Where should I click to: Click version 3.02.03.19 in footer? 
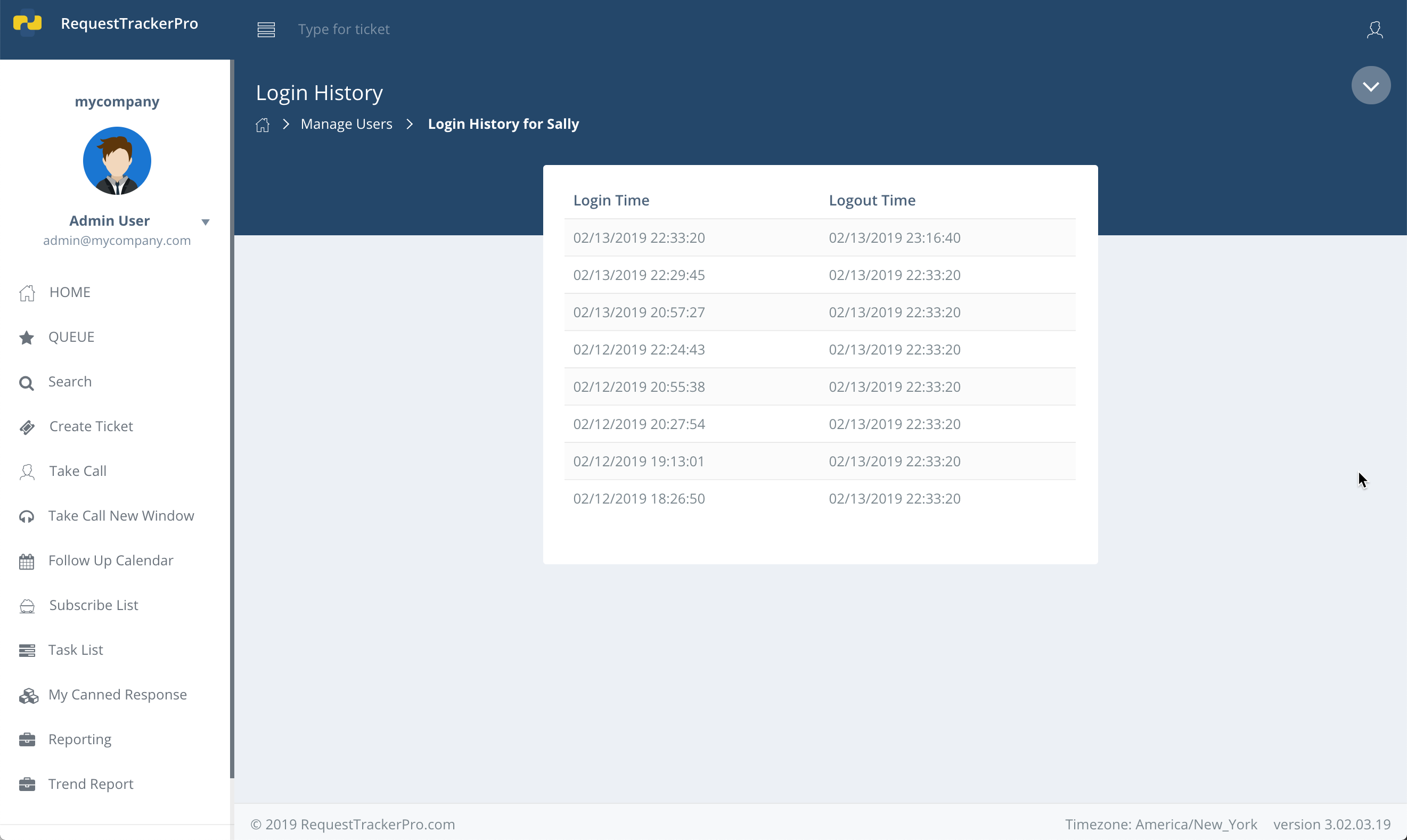tap(1332, 825)
